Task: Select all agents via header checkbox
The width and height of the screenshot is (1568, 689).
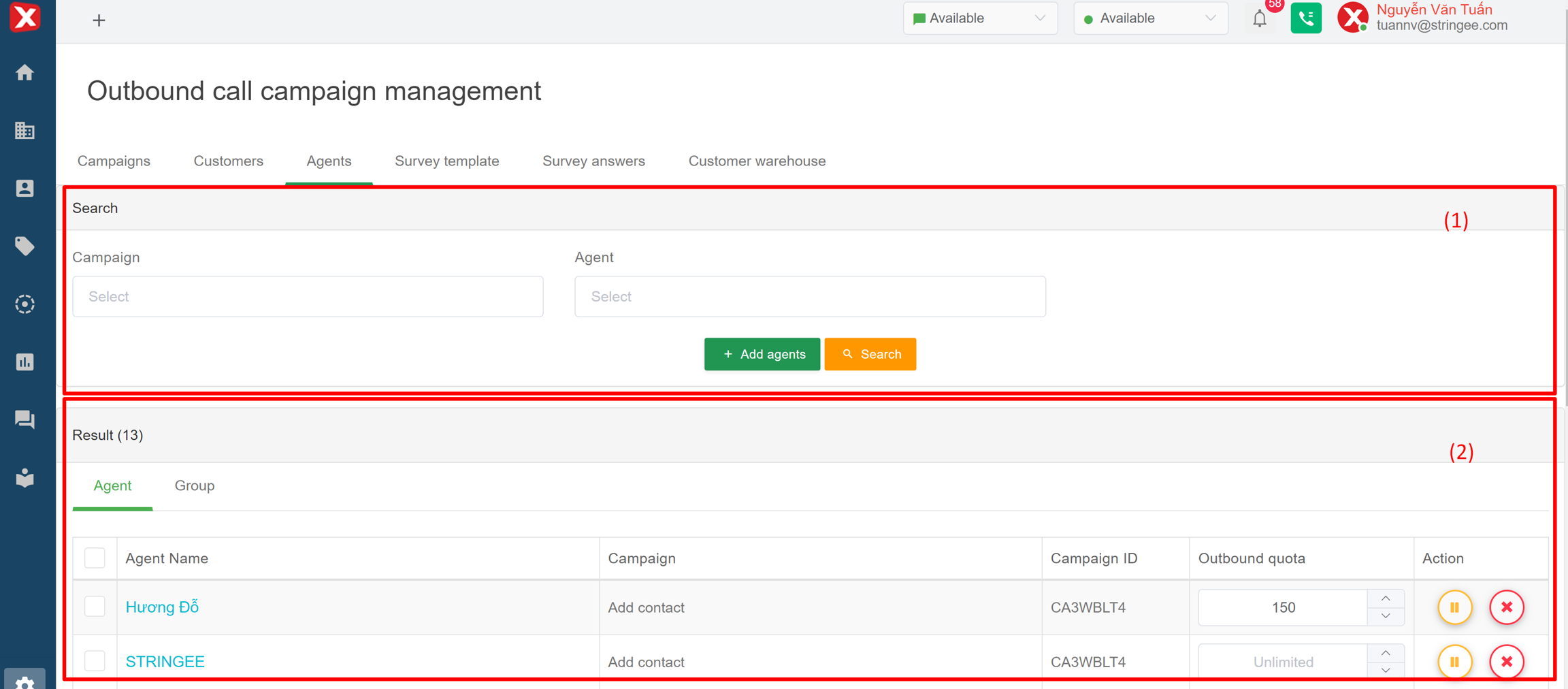Action: tap(95, 558)
